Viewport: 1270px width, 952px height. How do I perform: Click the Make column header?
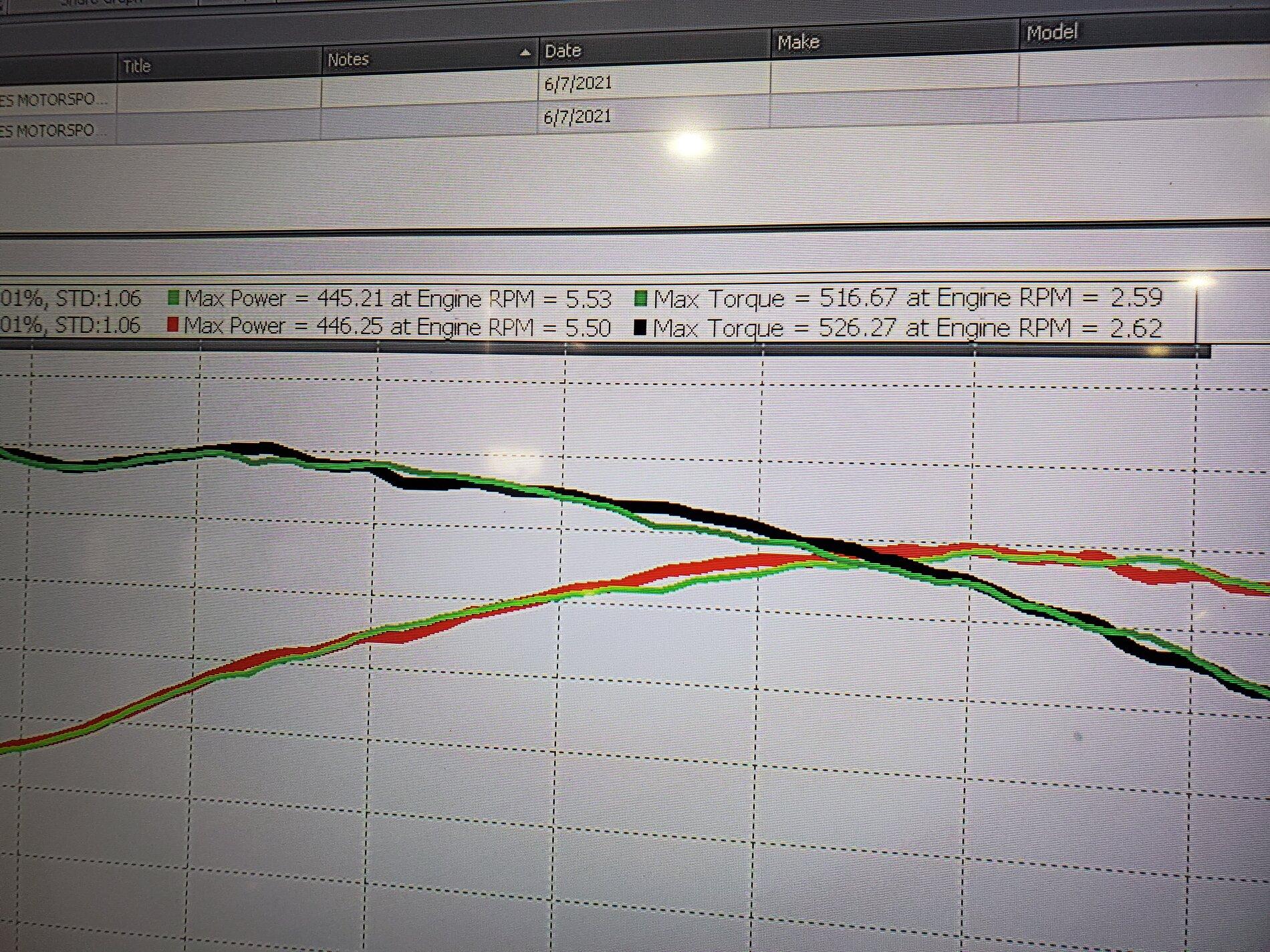[895, 41]
